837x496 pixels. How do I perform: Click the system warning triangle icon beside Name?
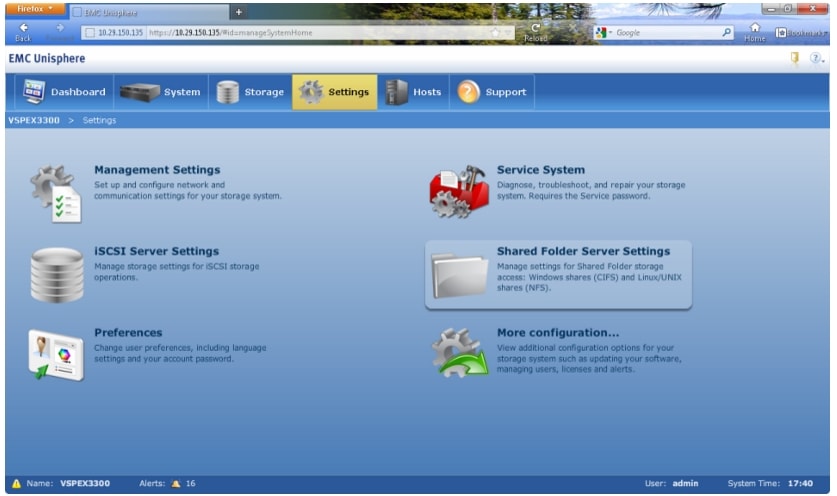coord(17,484)
